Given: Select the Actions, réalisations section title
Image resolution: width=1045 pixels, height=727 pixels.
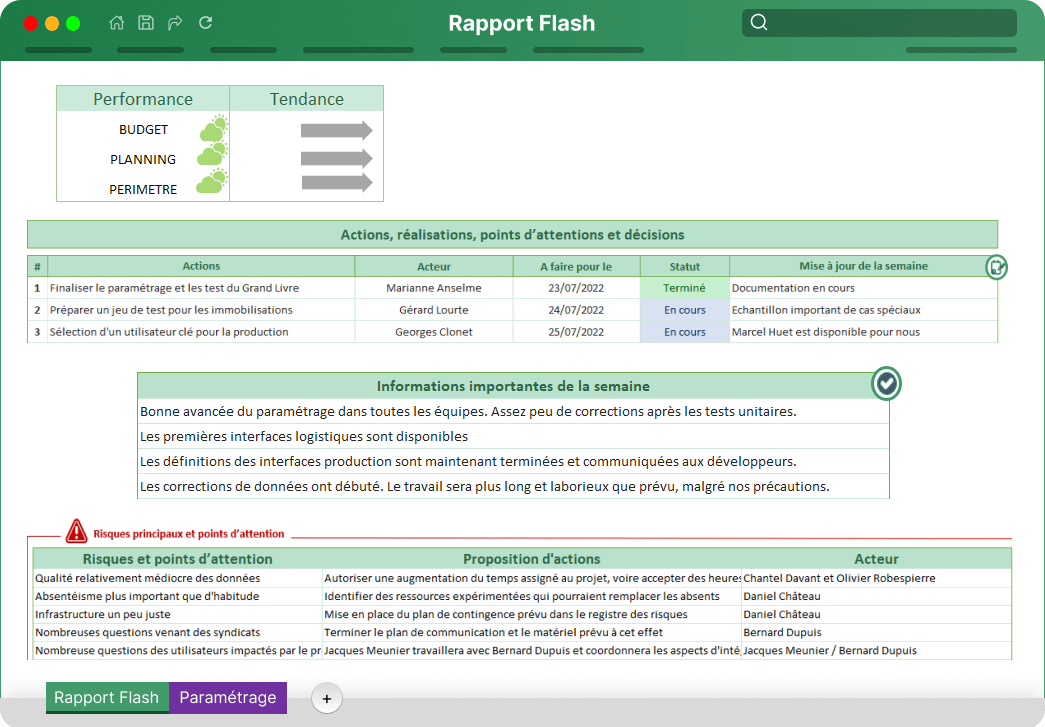Looking at the screenshot, I should (x=513, y=235).
